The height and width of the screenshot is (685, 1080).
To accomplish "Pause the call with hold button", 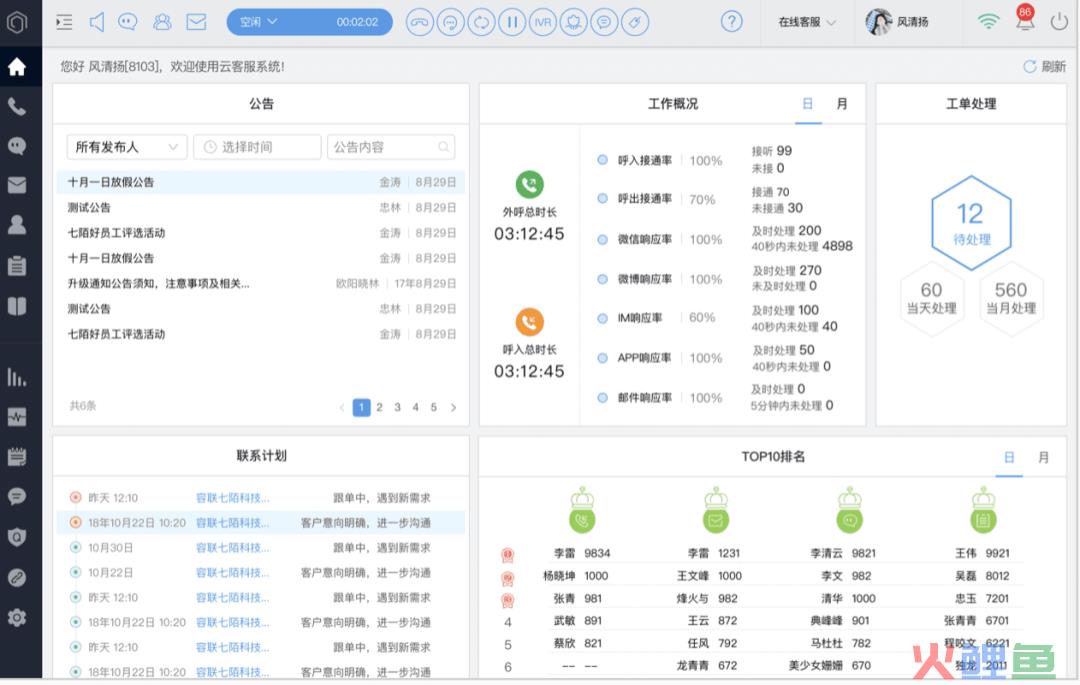I will coord(512,22).
